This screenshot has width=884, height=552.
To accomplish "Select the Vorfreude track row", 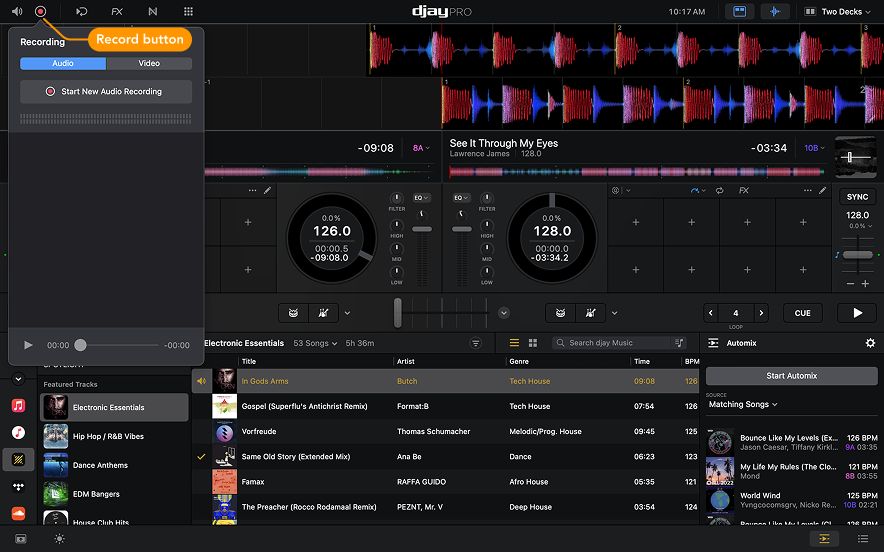I will [x=445, y=431].
